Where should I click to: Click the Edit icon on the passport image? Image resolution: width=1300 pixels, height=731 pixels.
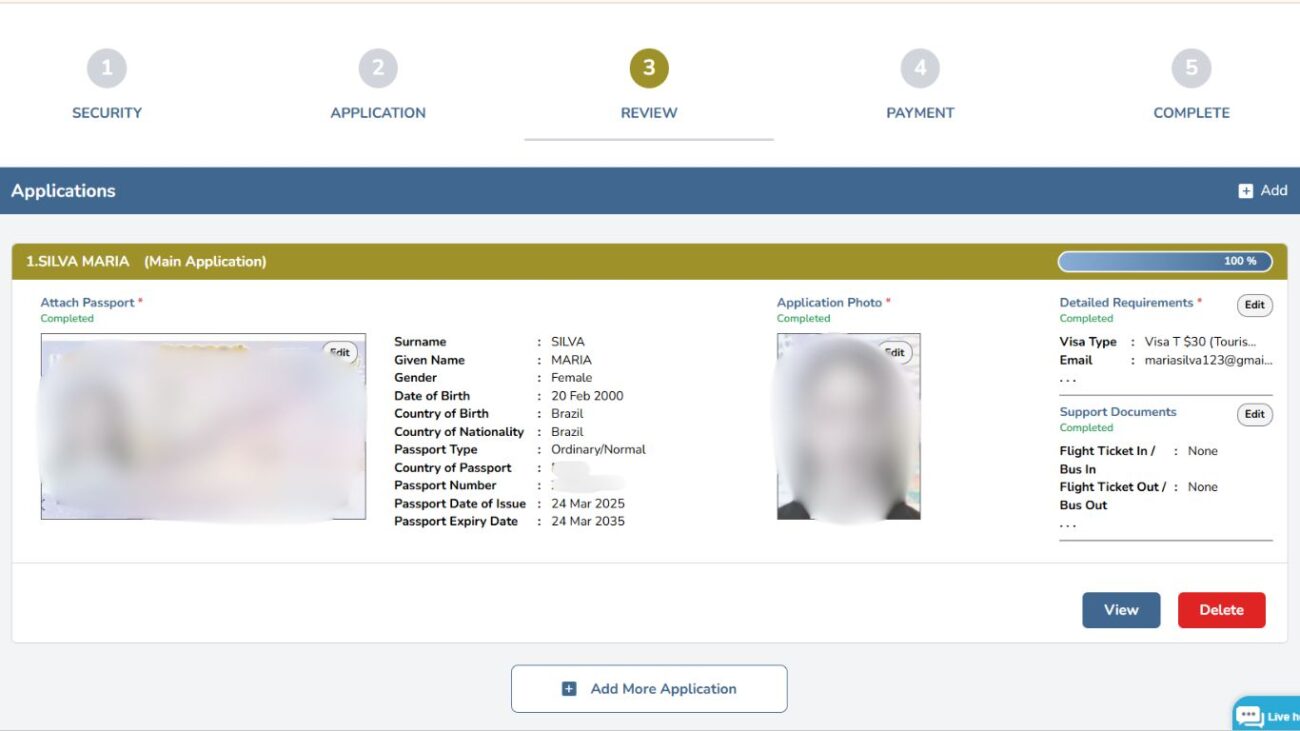(339, 352)
